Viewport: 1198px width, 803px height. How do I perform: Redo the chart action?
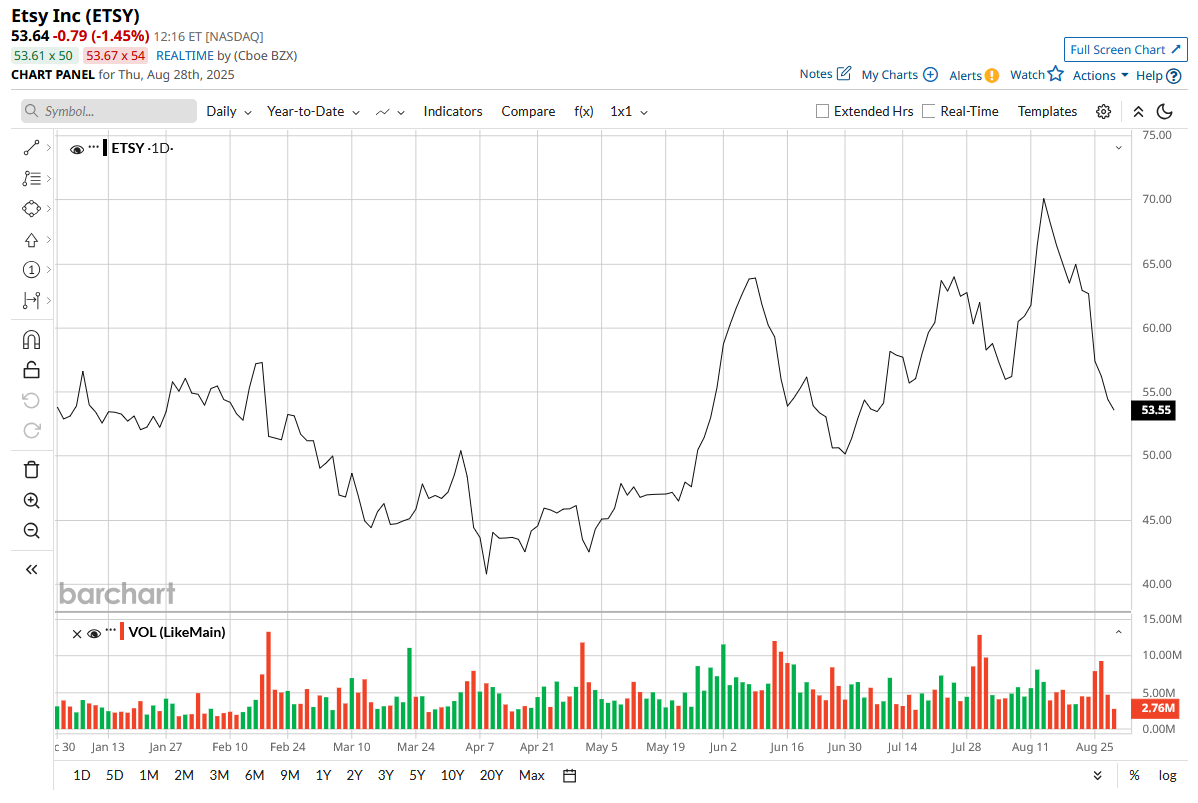[31, 431]
